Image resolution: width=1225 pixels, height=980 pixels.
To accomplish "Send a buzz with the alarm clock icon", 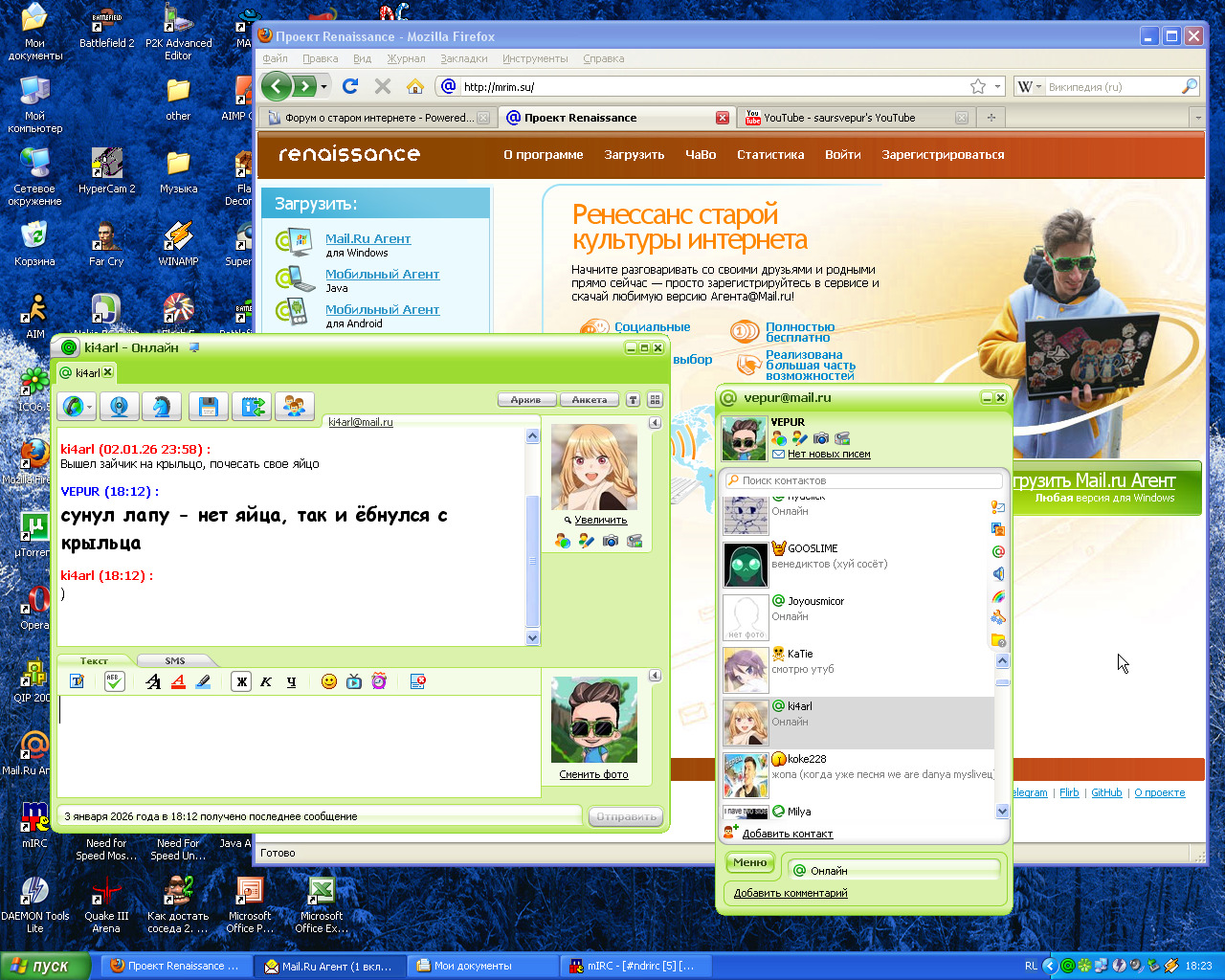I will [379, 681].
